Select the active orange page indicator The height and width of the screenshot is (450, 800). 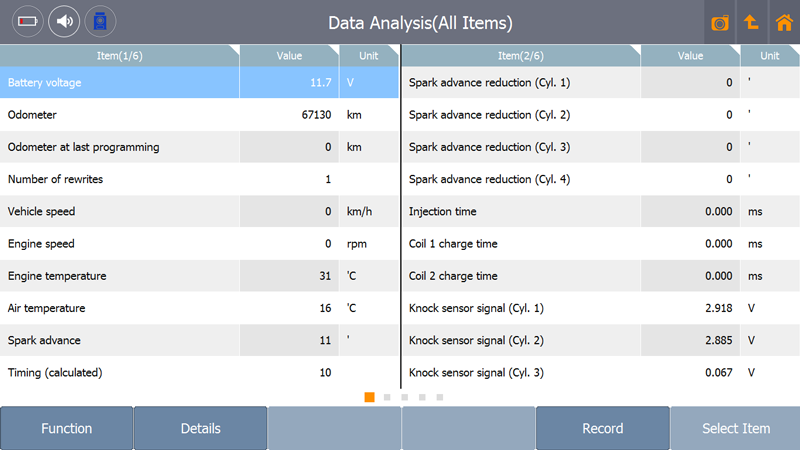(369, 397)
